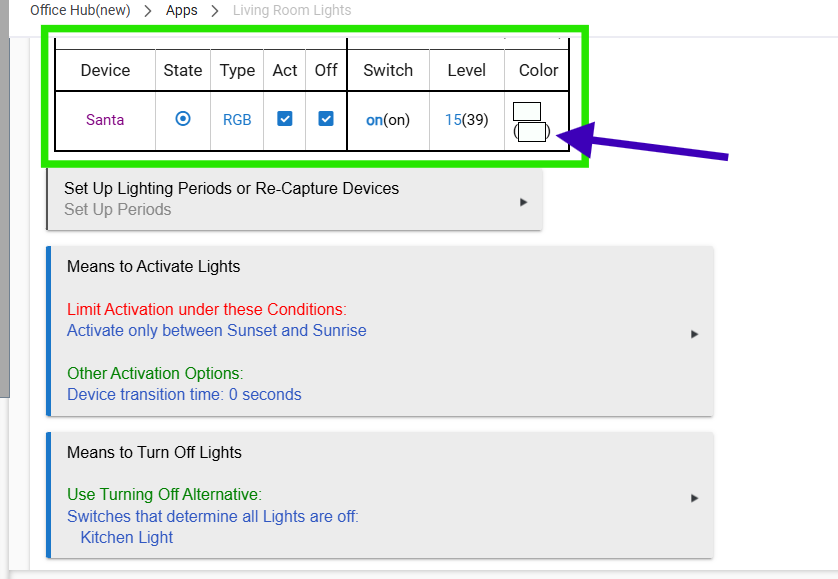Viewport: 838px width, 579px height.
Task: Click 'Device transition time: 0 seconds' text
Action: pos(184,394)
